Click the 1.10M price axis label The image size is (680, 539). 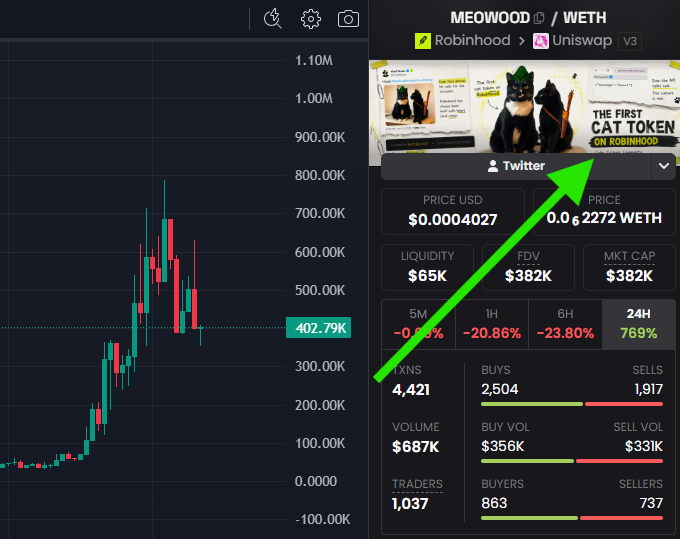[x=314, y=60]
